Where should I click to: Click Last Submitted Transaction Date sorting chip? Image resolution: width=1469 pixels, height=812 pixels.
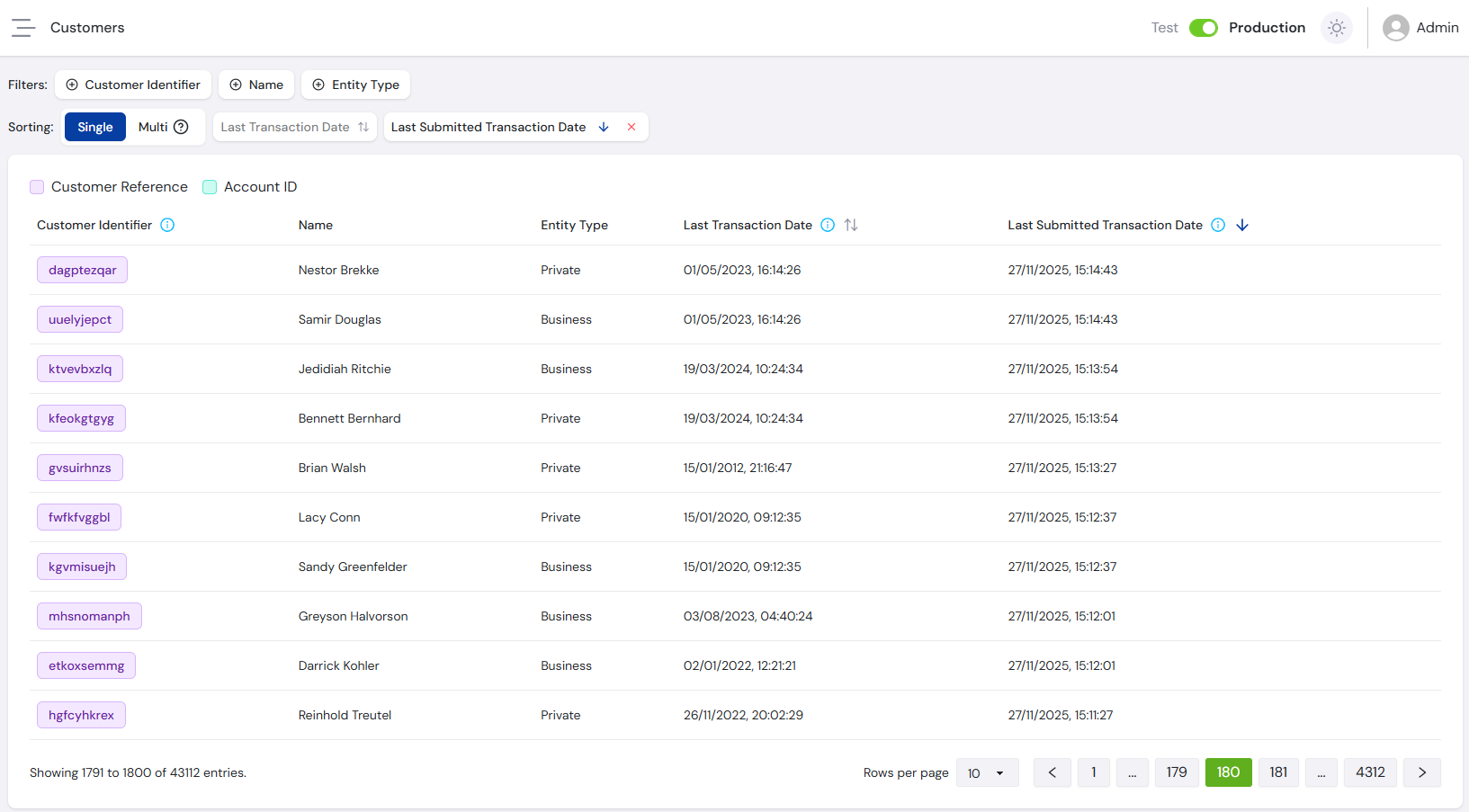516,127
